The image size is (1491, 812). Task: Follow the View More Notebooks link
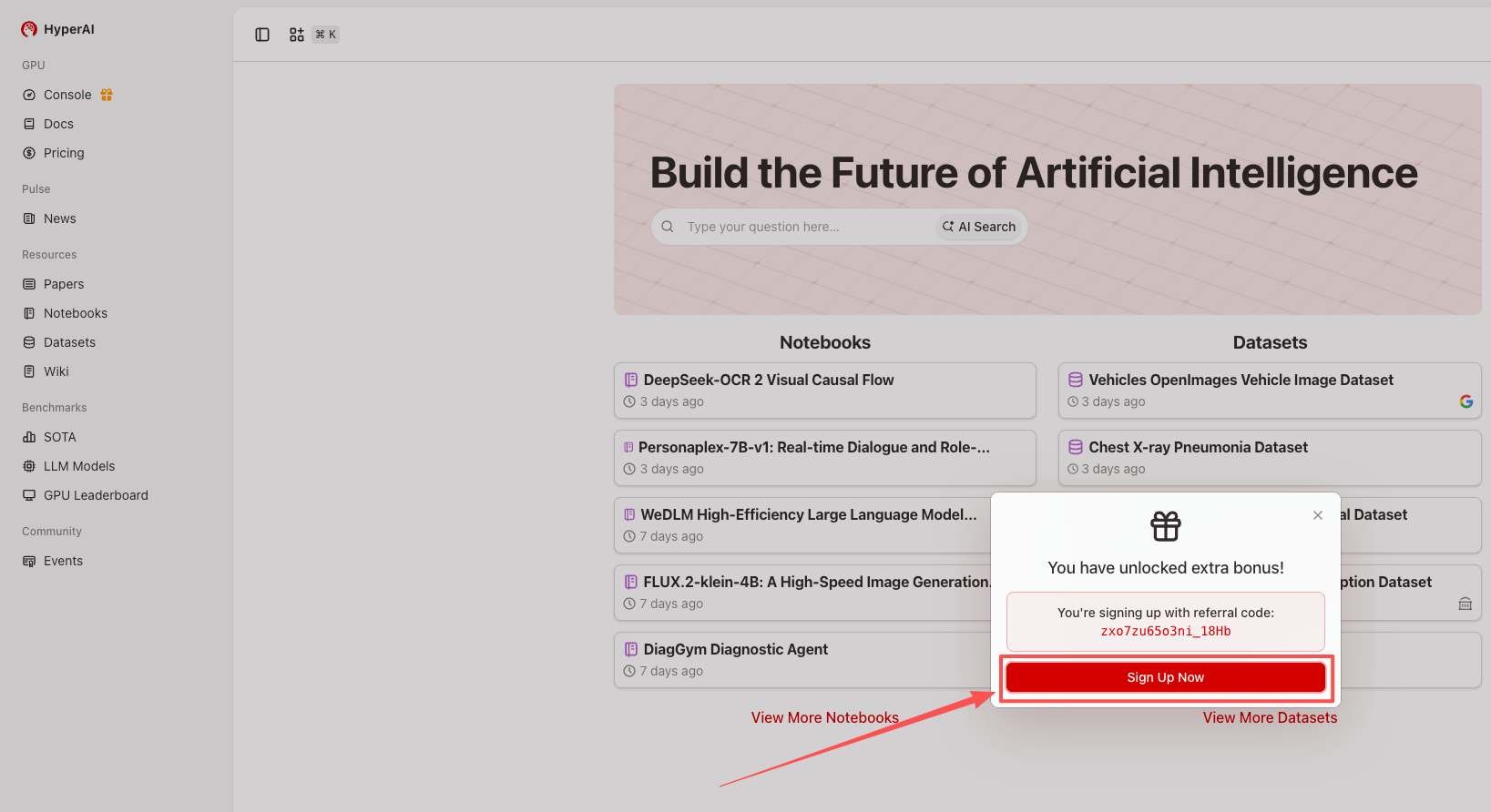(824, 717)
